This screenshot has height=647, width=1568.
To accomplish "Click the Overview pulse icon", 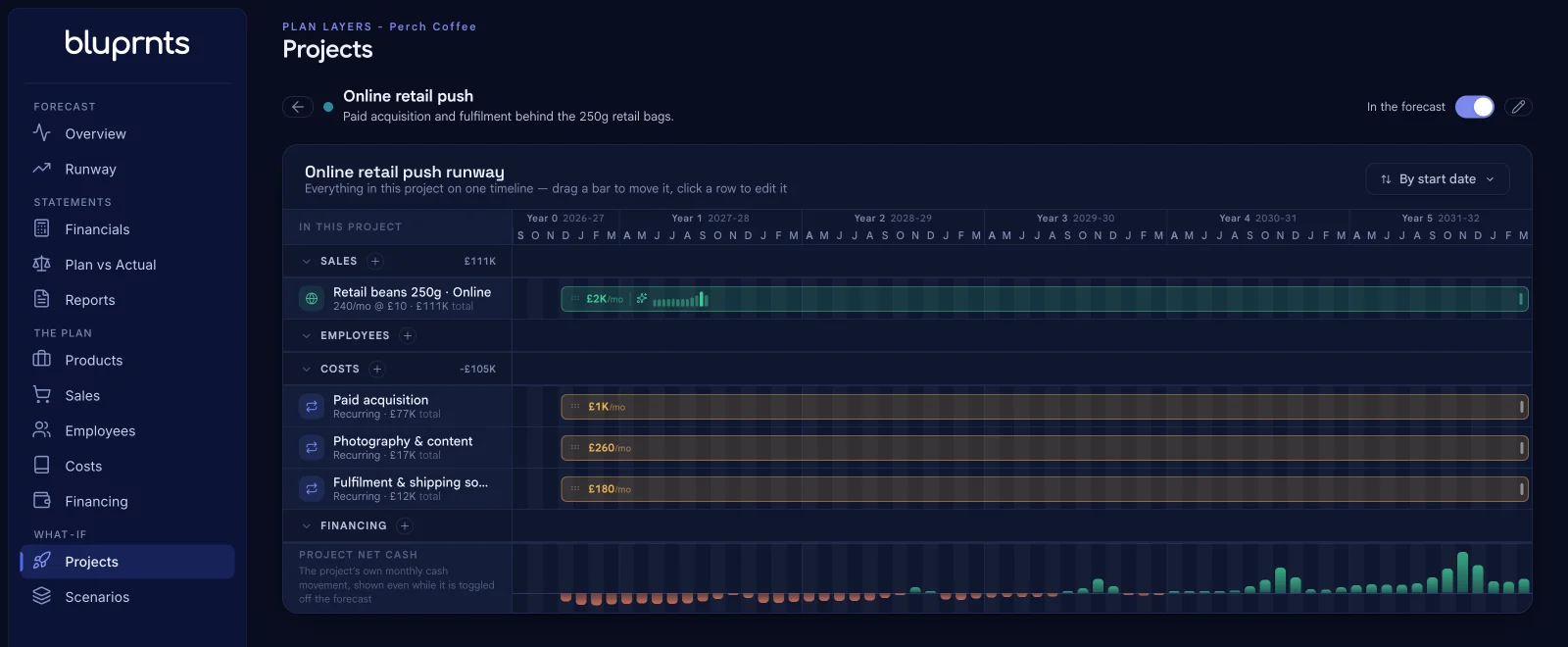I will click(x=41, y=132).
